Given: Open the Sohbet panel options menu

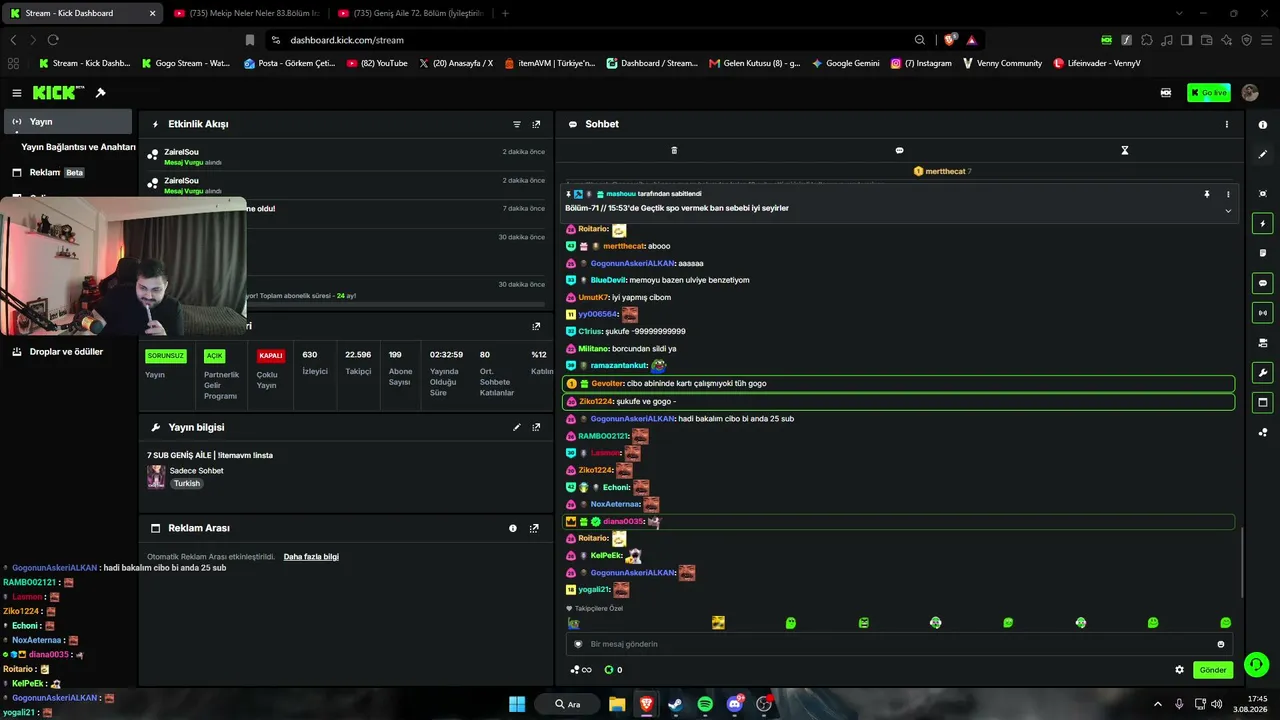Looking at the screenshot, I should point(1227,124).
